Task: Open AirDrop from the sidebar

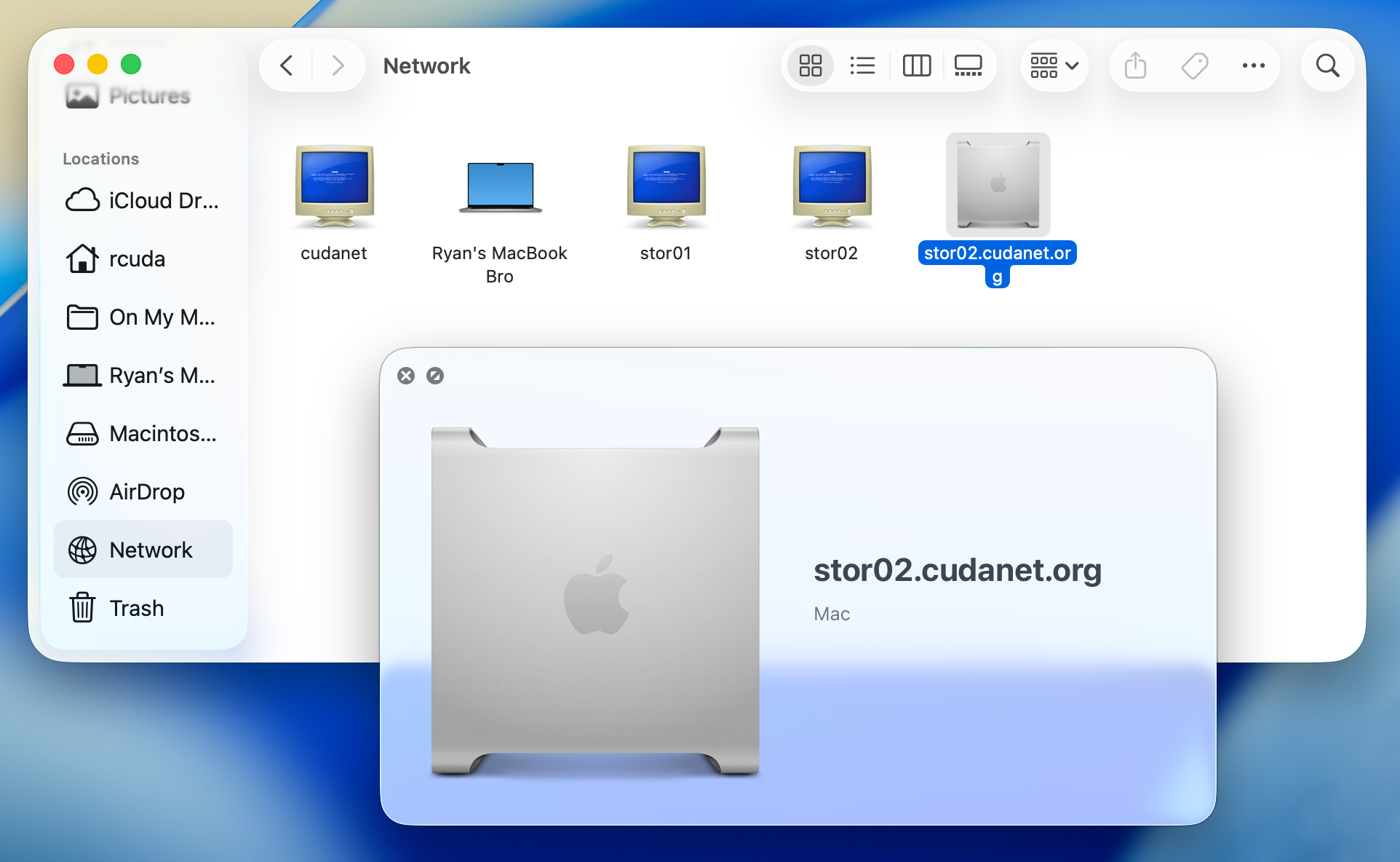Action: (x=143, y=491)
